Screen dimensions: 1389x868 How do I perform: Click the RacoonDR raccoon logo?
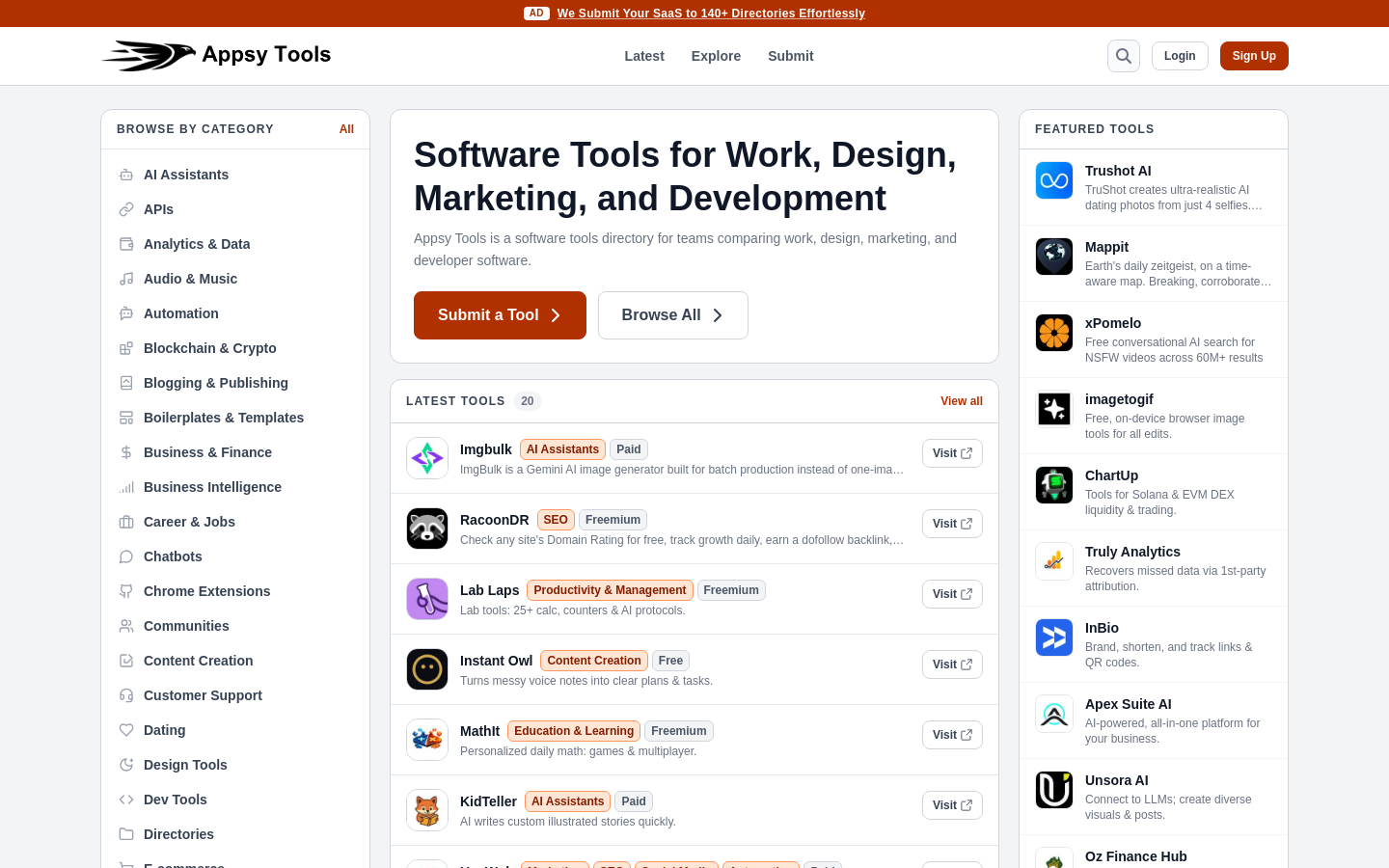point(427,529)
